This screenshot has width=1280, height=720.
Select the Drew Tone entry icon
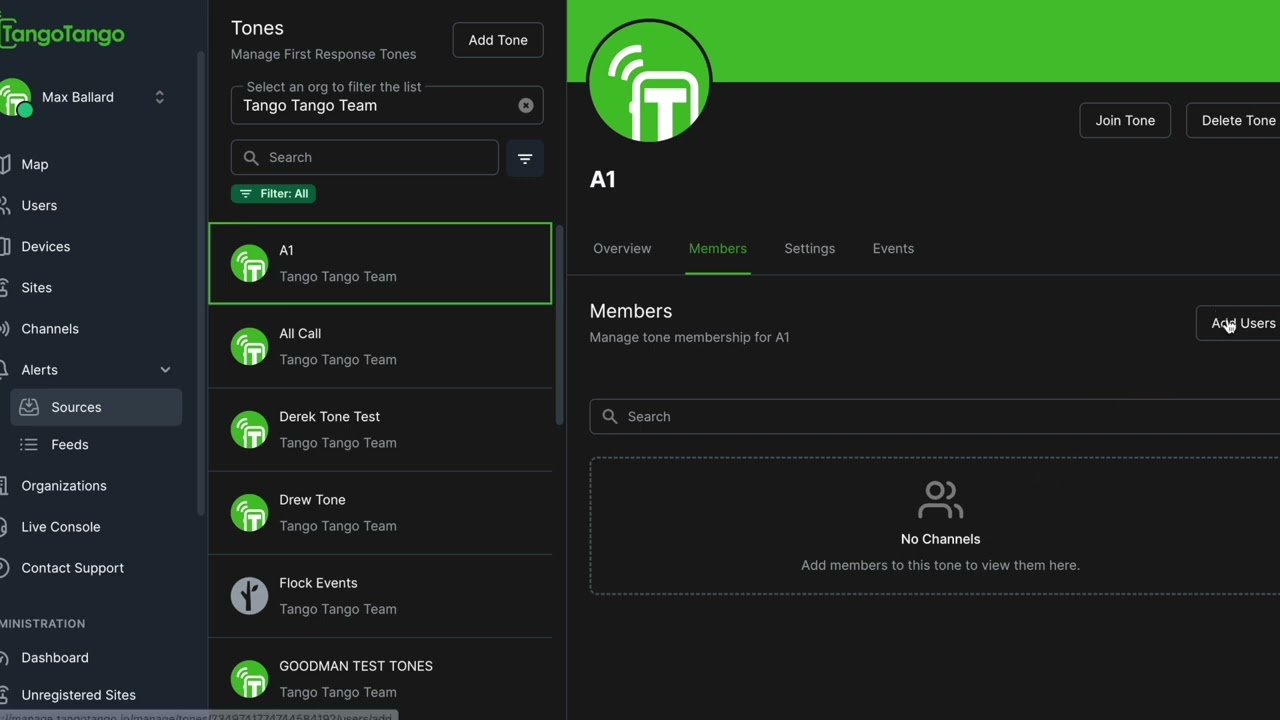tap(250, 513)
